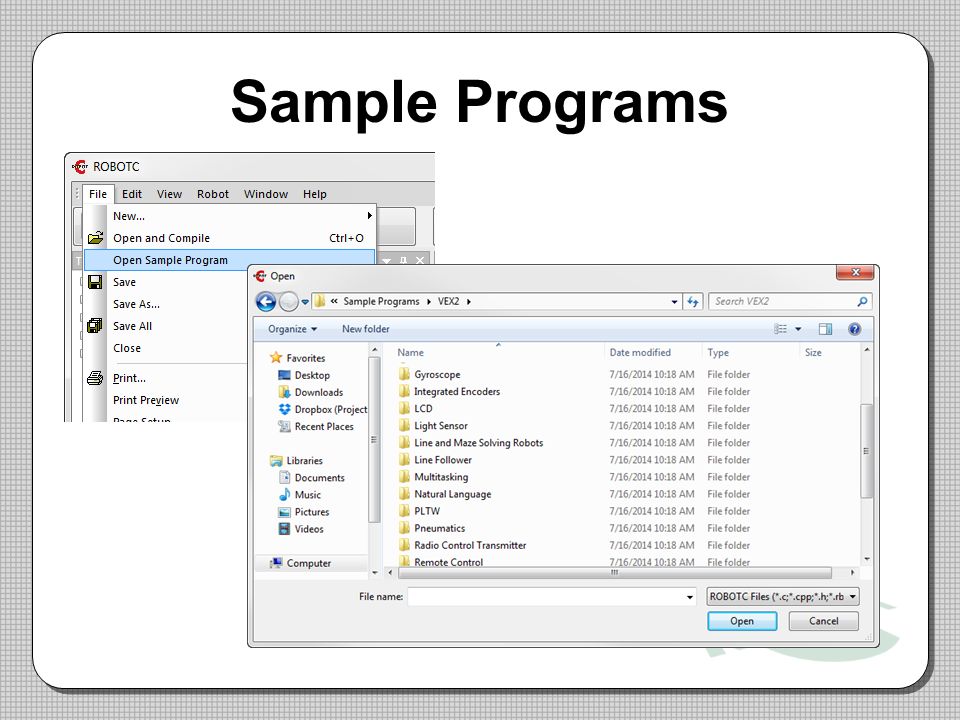Select Downloads in navigation pane
Viewport: 960px width, 720px height.
coord(310,392)
